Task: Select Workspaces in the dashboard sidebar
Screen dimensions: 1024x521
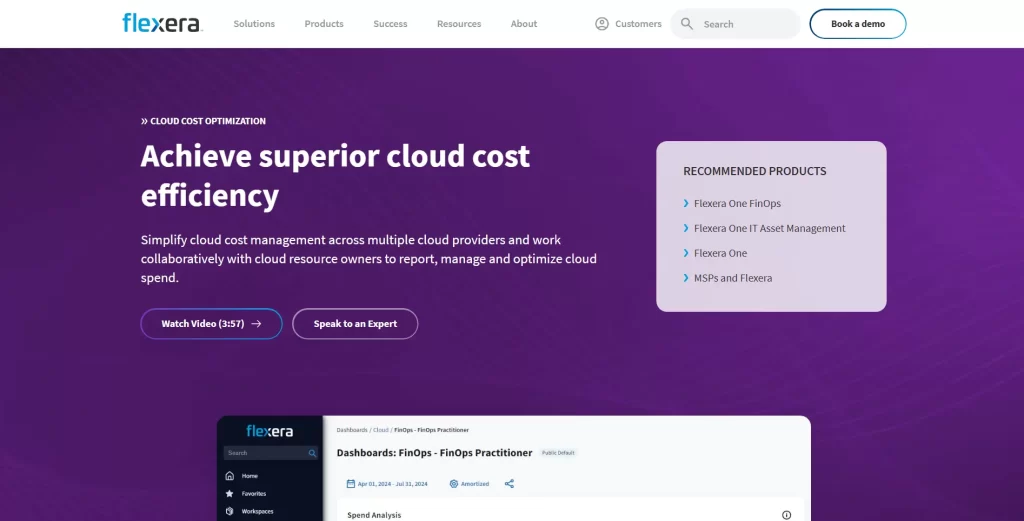Action: 257,511
